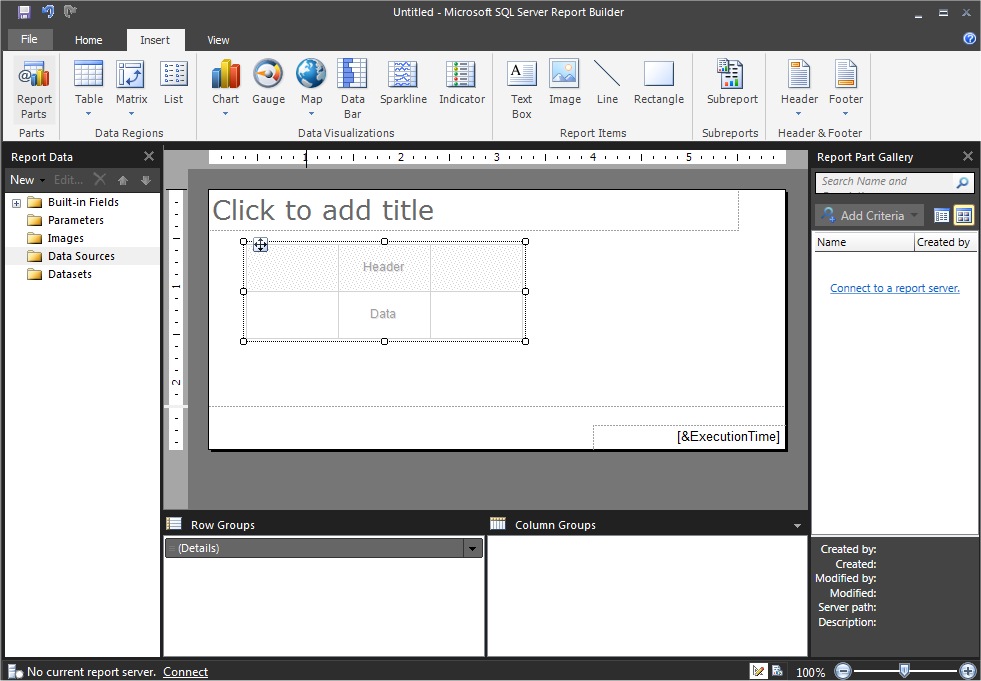
Task: Switch to the View ribbon tab
Action: pos(218,40)
